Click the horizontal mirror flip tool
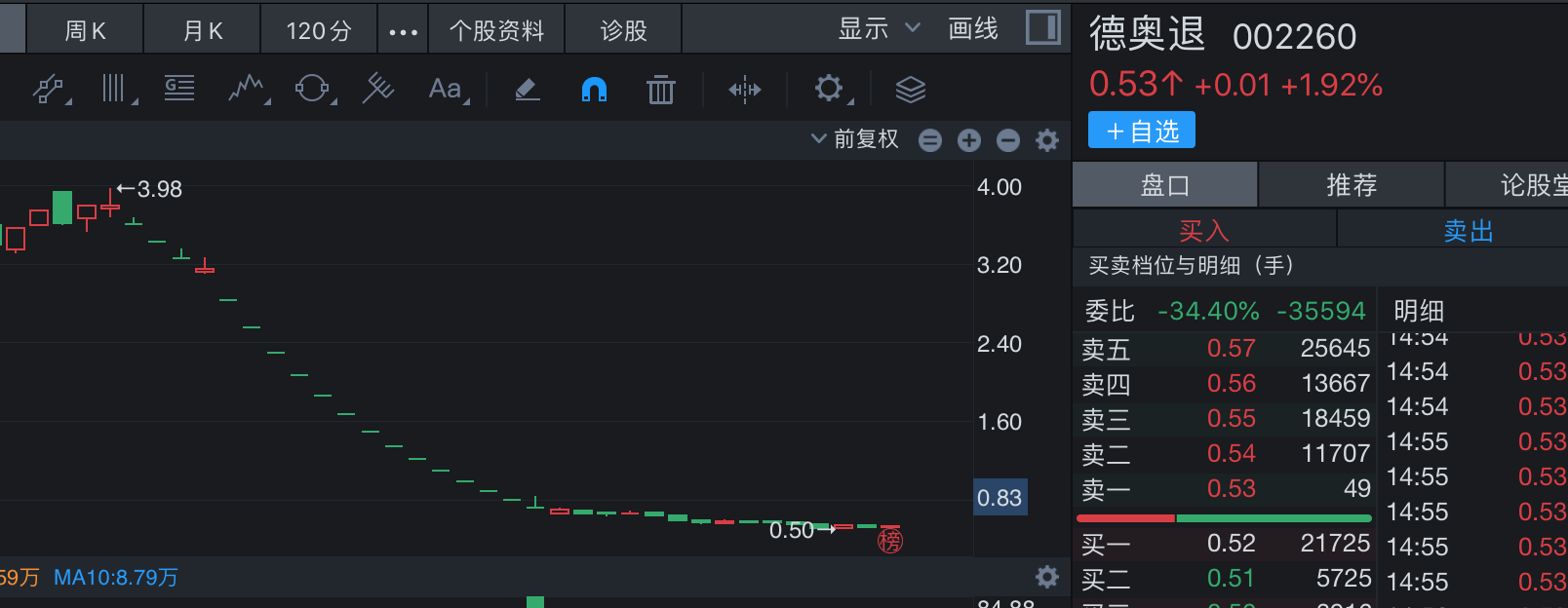 (x=744, y=90)
